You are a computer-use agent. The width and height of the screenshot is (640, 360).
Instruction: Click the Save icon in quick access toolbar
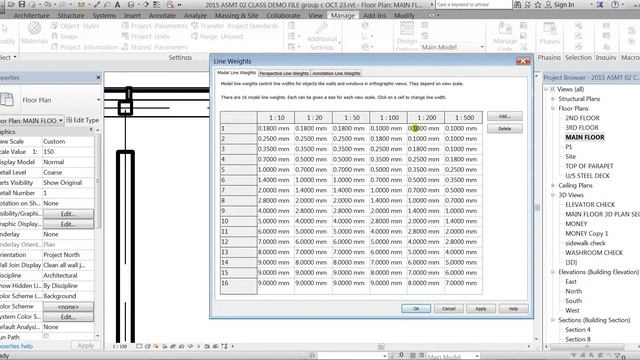point(22,4)
